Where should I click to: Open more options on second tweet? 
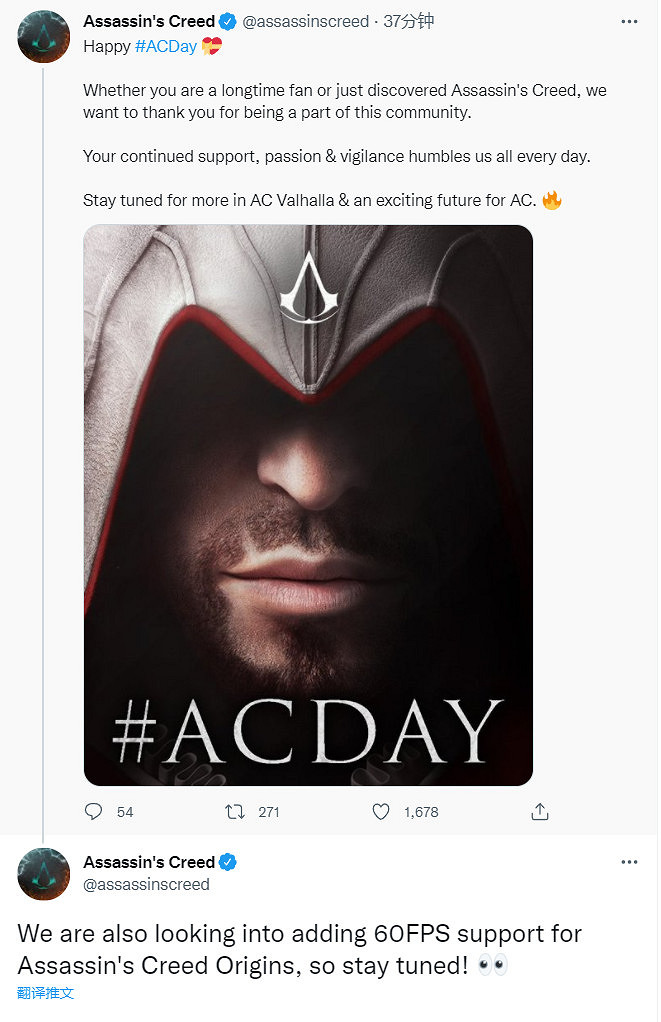click(629, 862)
